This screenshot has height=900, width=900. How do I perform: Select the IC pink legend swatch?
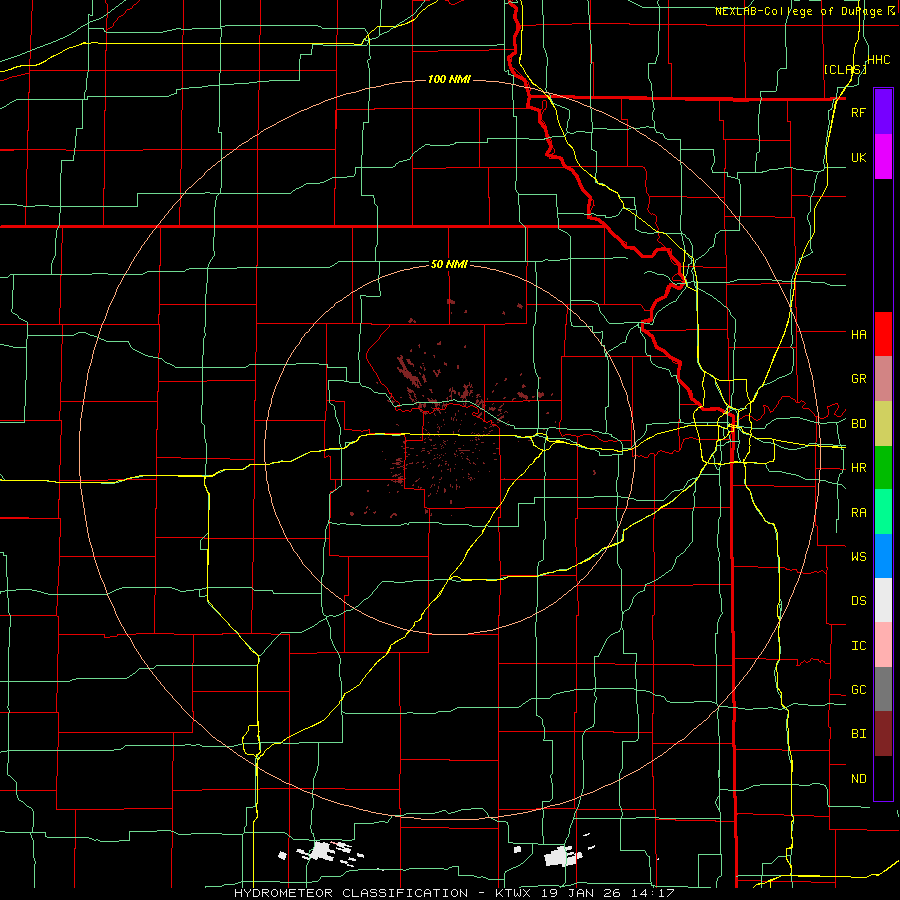click(883, 645)
